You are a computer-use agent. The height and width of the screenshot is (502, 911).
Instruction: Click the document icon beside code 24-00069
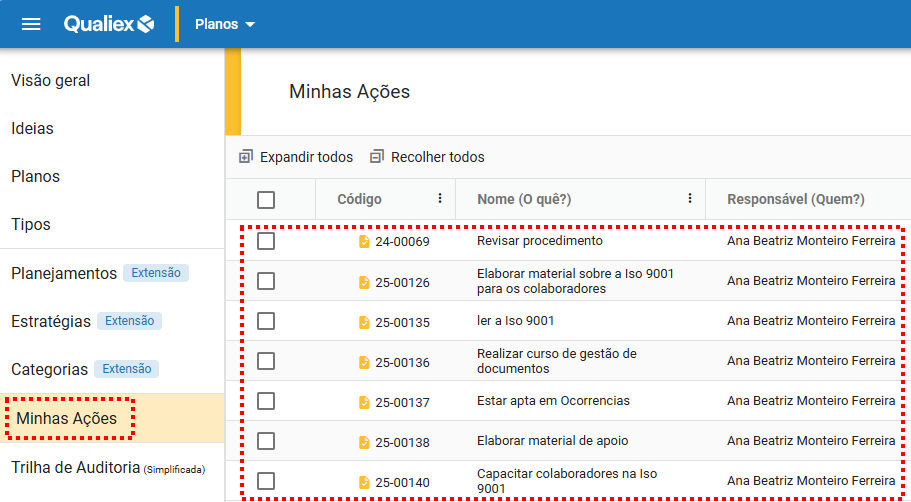tap(364, 242)
